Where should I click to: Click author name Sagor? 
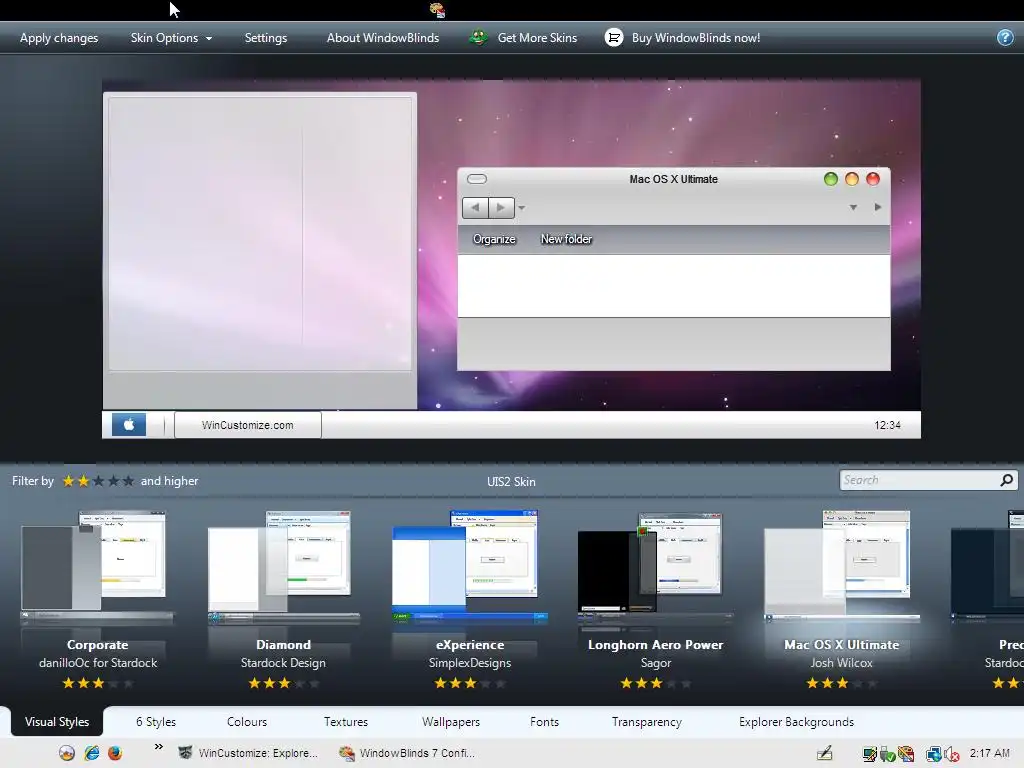point(656,663)
